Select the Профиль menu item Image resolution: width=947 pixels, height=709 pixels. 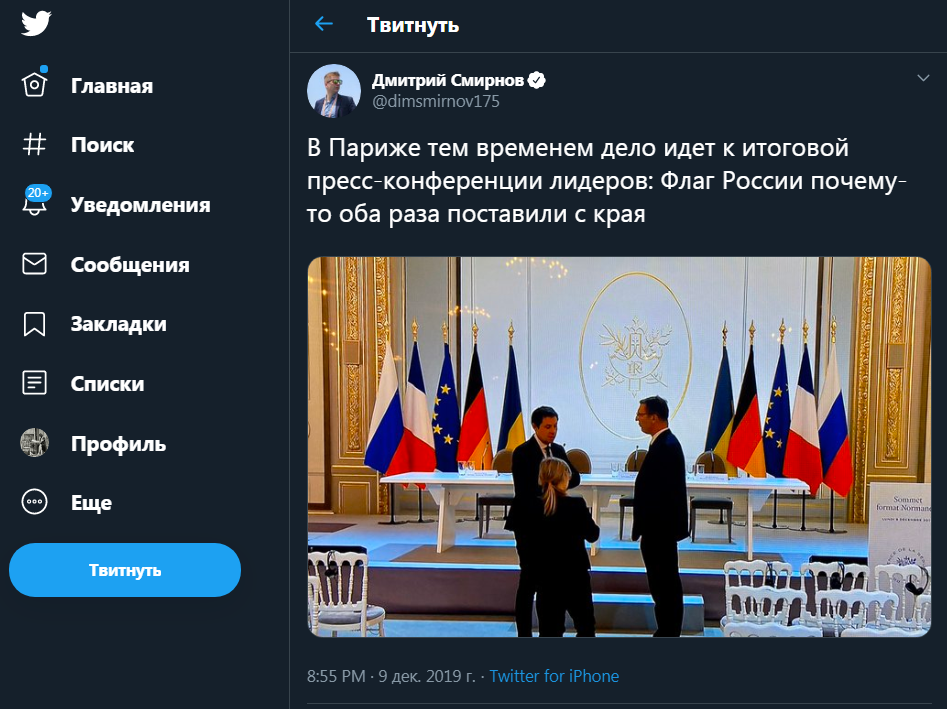(x=118, y=443)
